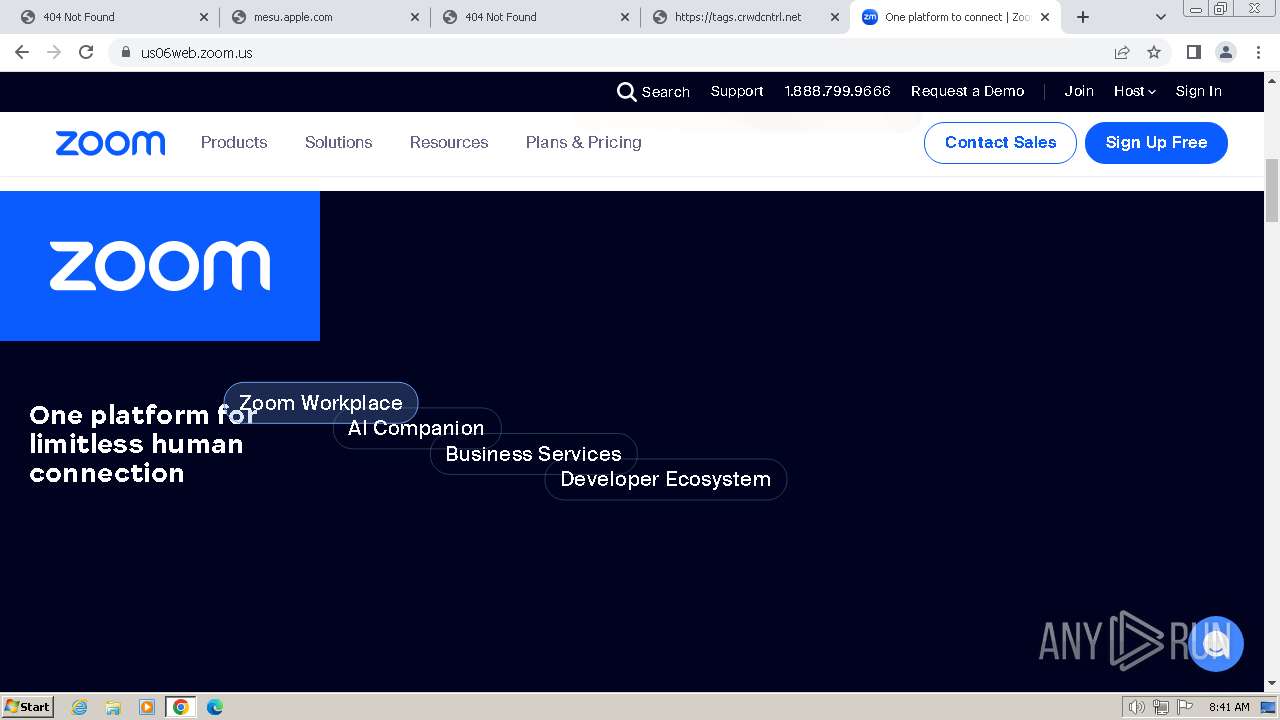
Task: Click volume icon in system tray
Action: 1137,707
